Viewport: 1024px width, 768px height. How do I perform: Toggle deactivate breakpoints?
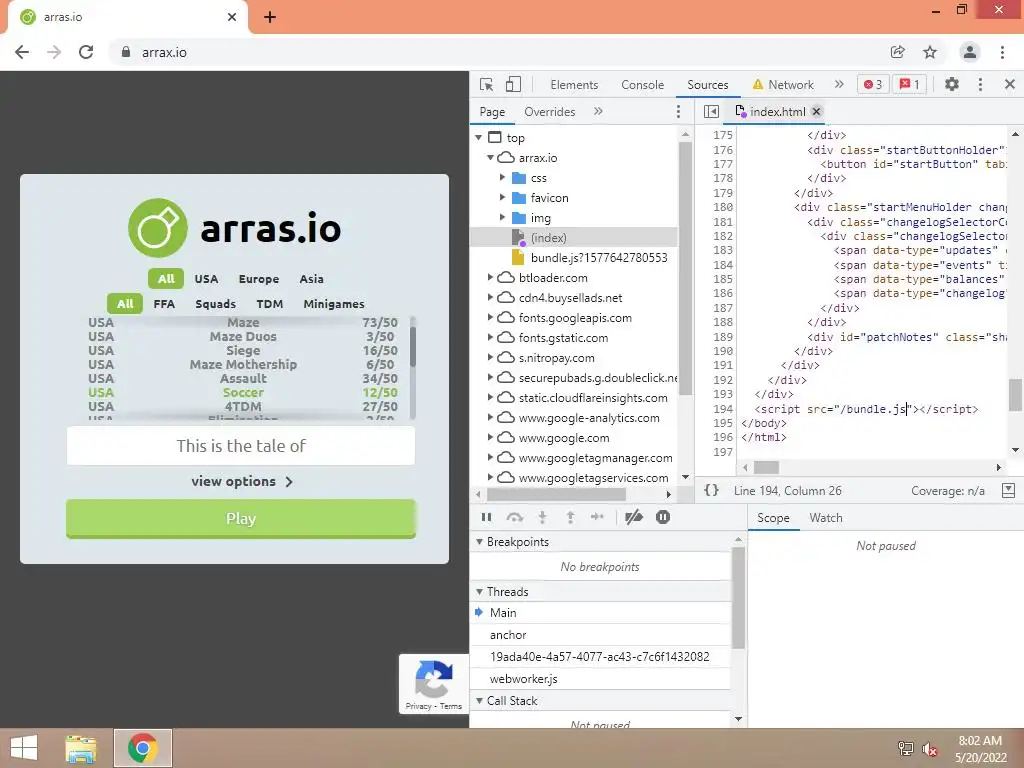tap(633, 517)
